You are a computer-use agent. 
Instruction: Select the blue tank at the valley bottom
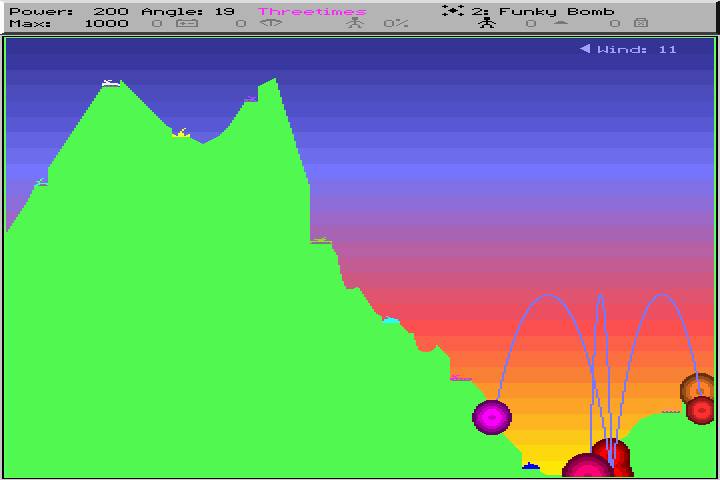pyautogui.click(x=531, y=466)
